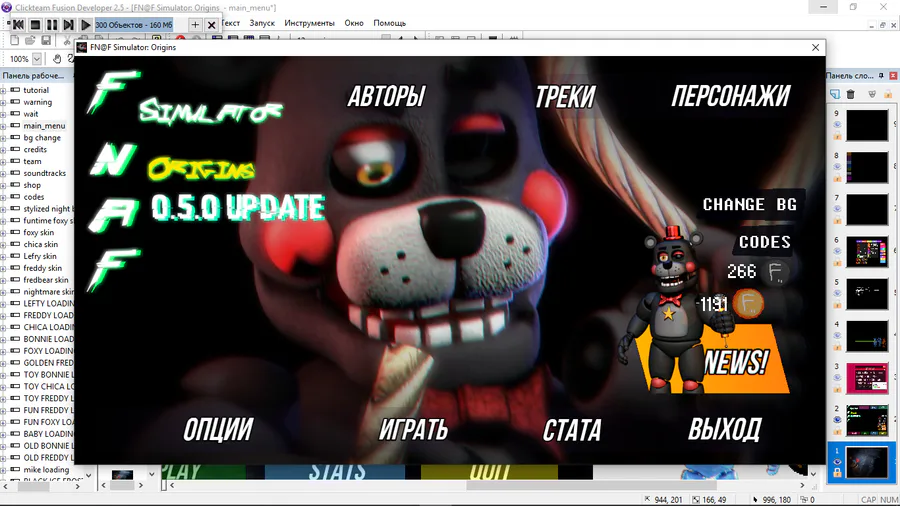Toggle visibility of layer 6

[837, 251]
